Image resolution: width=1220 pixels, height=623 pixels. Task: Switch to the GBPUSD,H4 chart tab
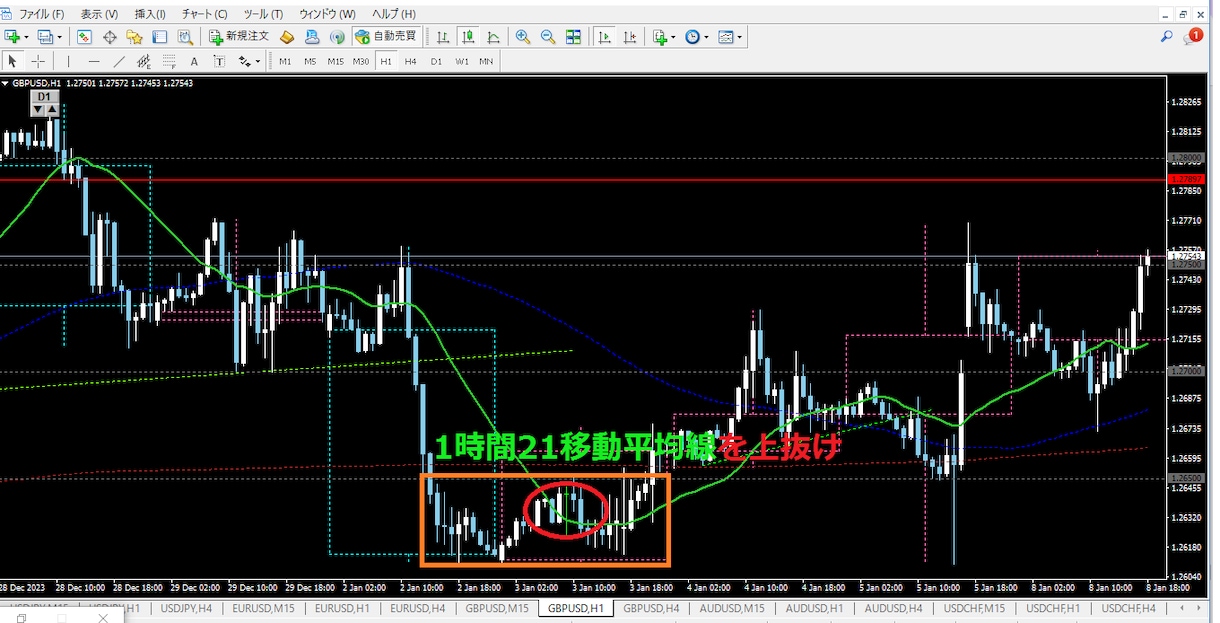(x=651, y=608)
